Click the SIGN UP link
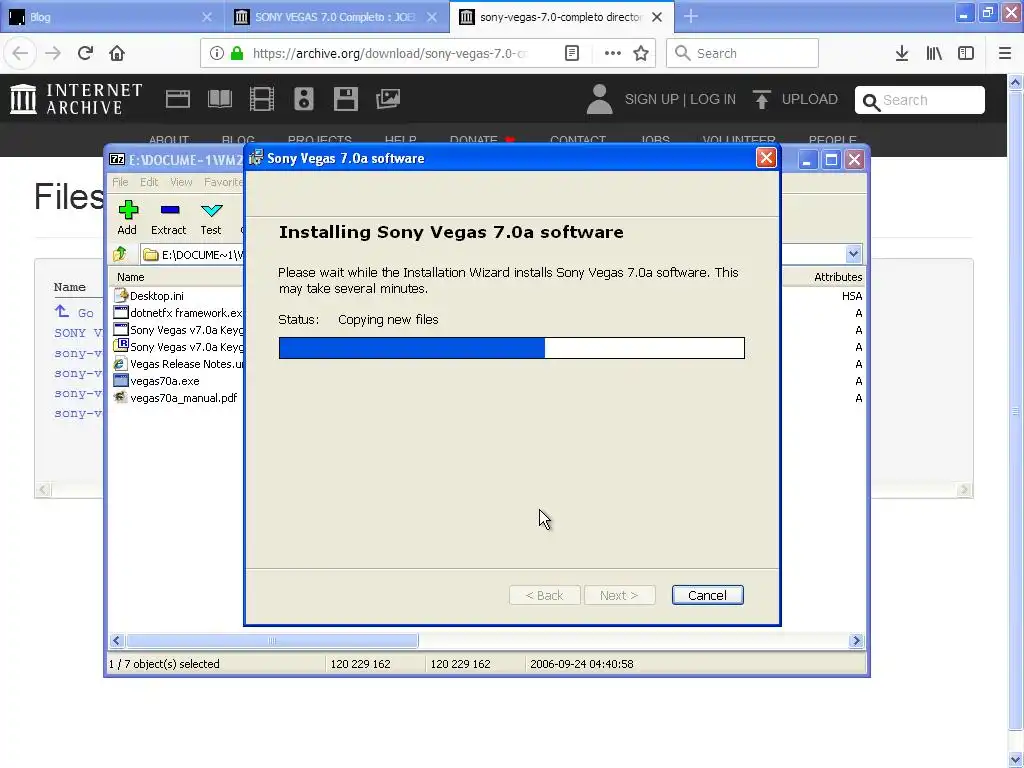Viewport: 1024px width, 768px height. (x=651, y=99)
